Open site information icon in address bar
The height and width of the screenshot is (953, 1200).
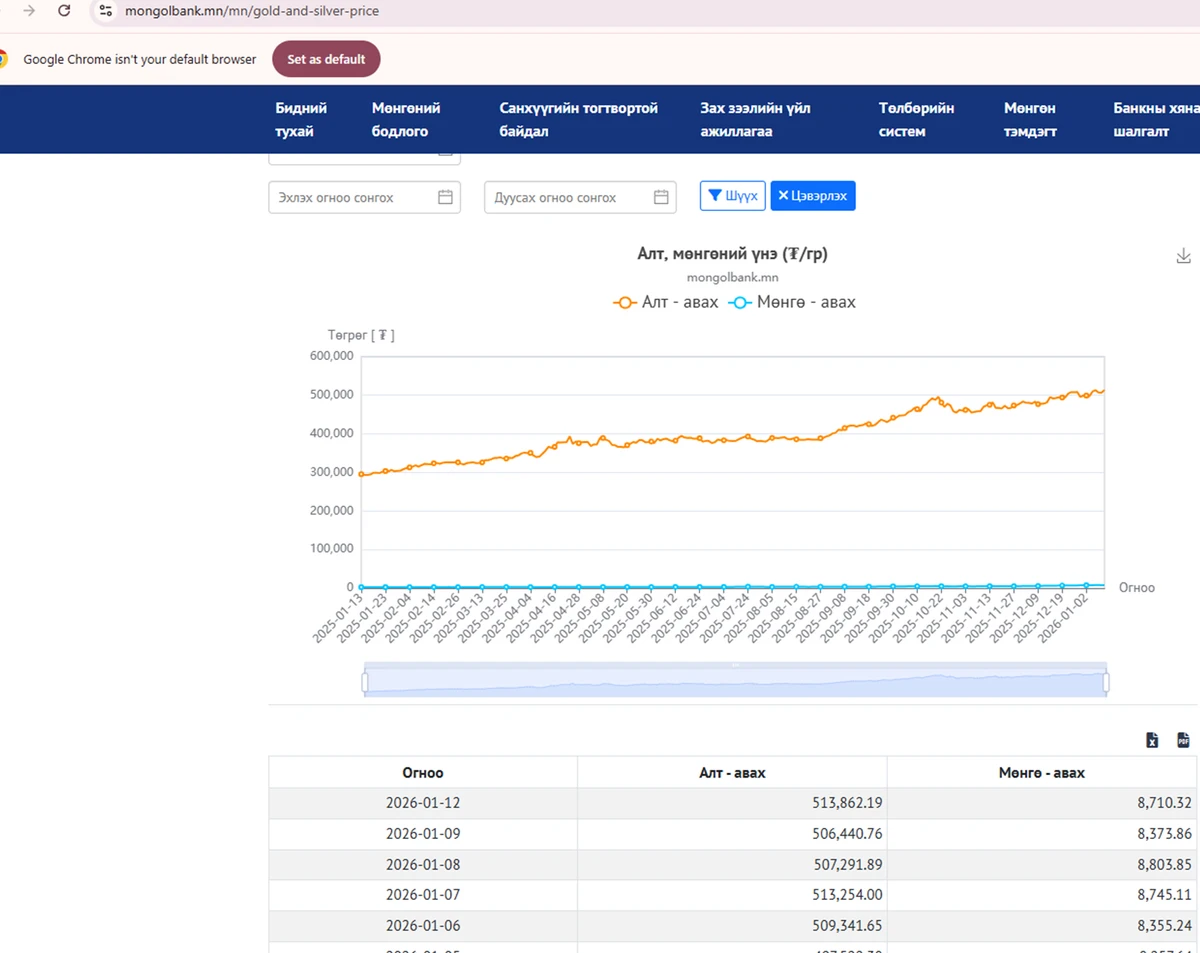click(x=106, y=11)
